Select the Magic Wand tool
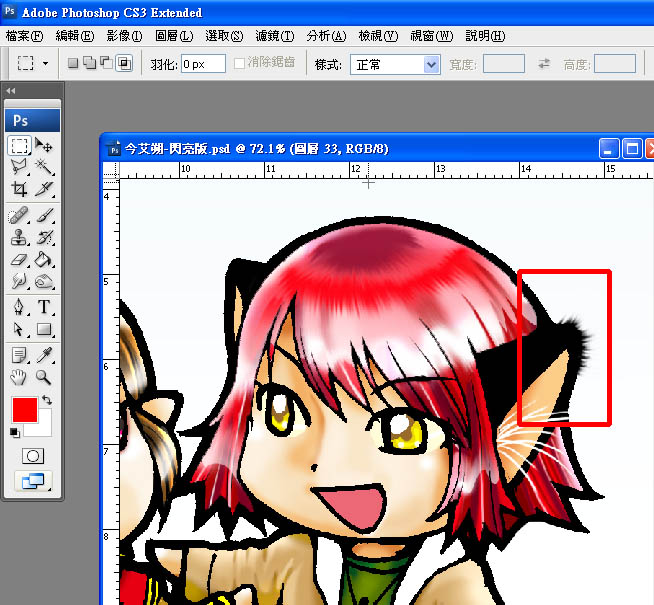Viewport: 654px width, 605px height. point(44,167)
